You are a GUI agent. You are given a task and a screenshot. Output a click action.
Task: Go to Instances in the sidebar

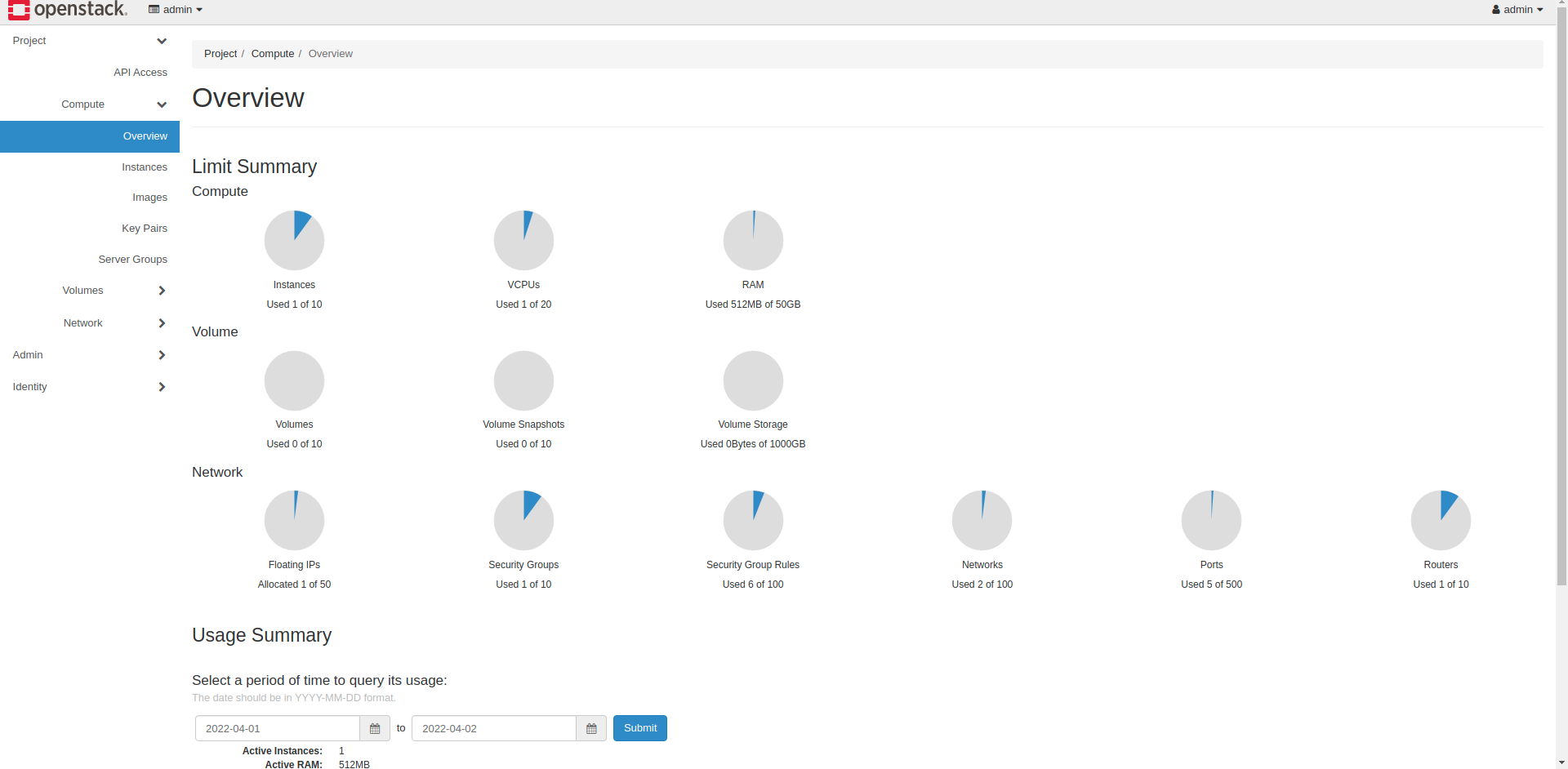tap(145, 167)
